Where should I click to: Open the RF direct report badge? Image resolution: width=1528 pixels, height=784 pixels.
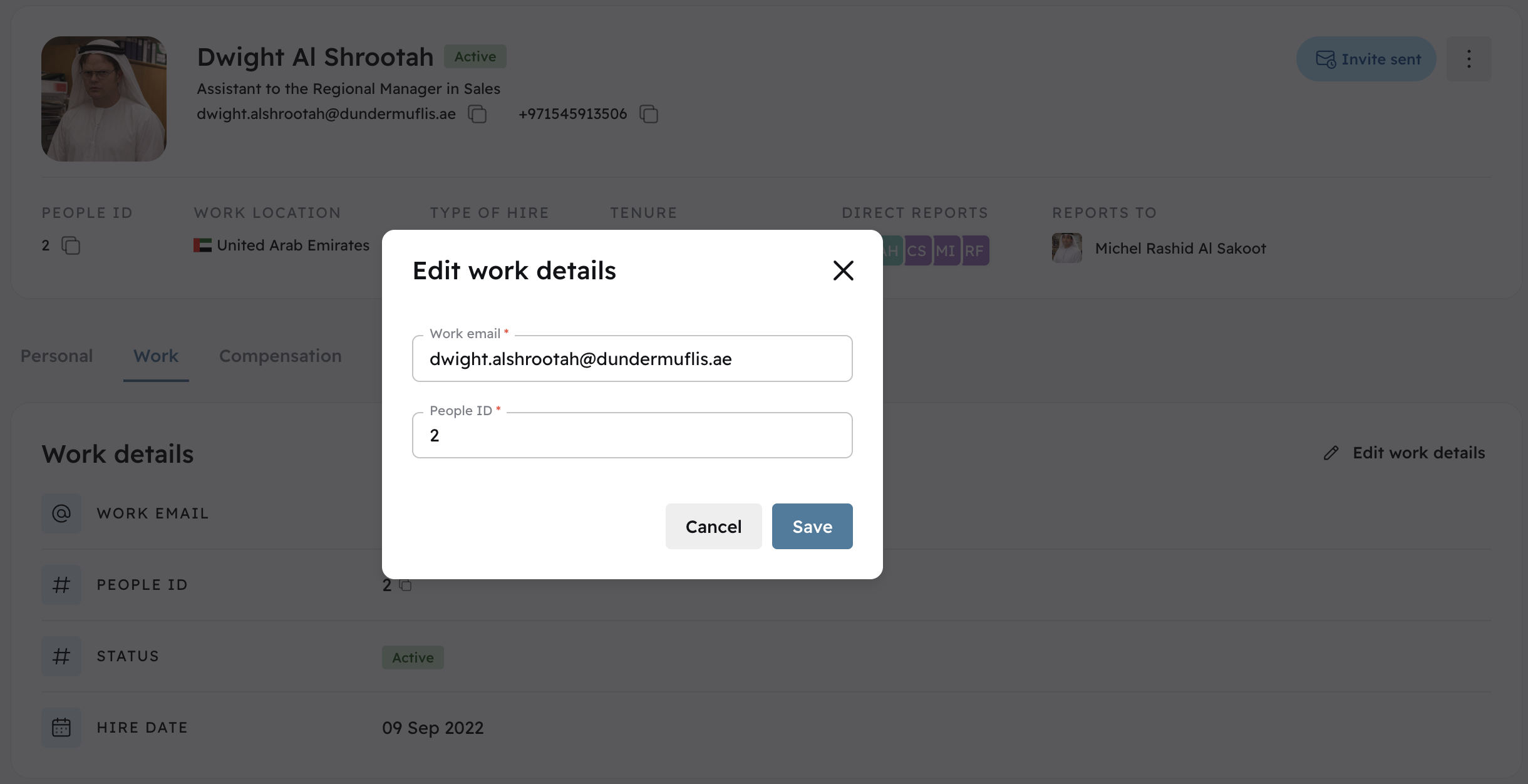click(974, 250)
